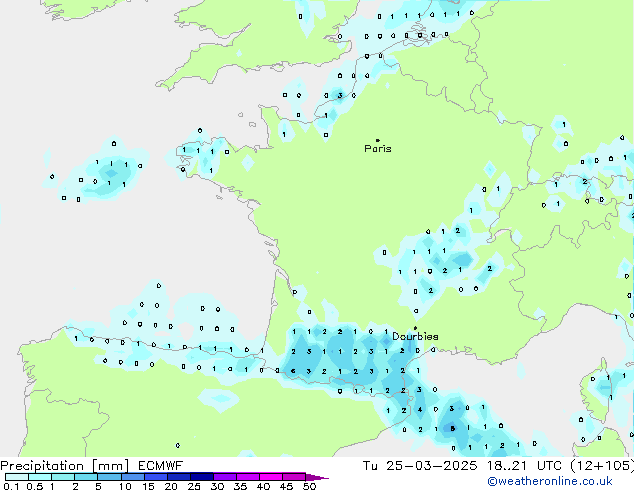This screenshot has height=490, width=634.
Task: Pick the 5 to 10 mm legend swatch
Action: (109, 477)
